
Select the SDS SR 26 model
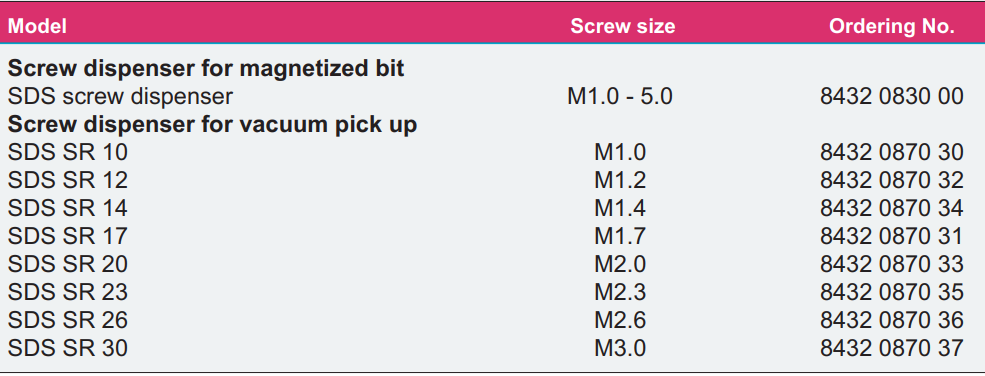pyautogui.click(x=67, y=320)
